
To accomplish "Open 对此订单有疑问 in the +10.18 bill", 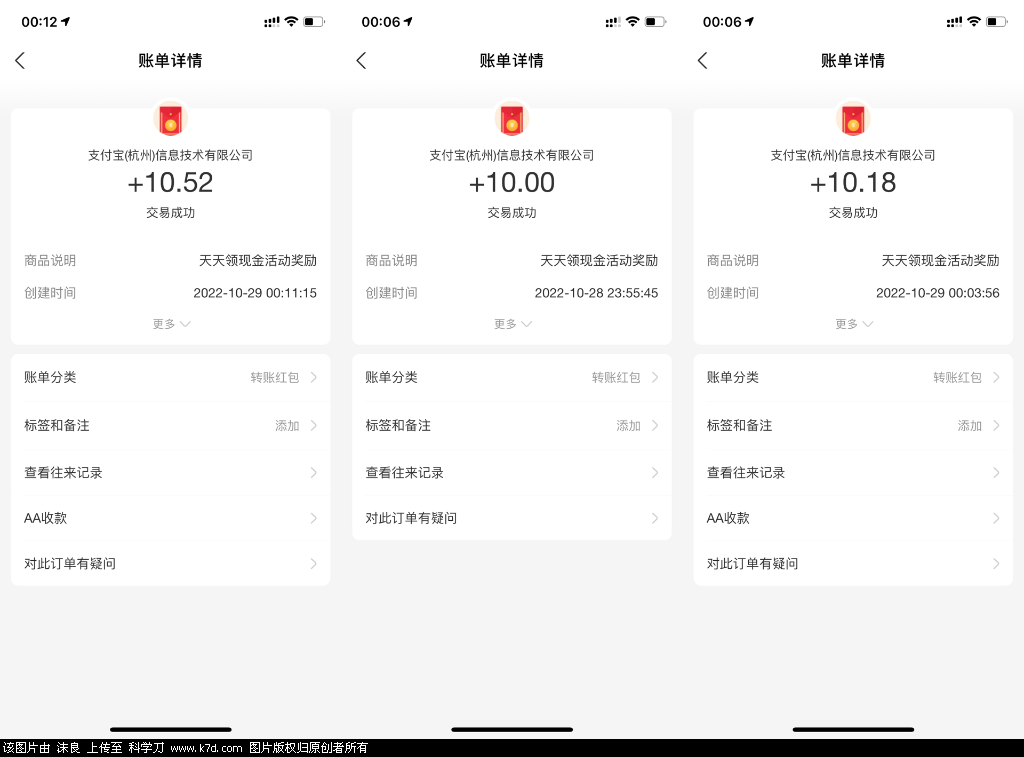I will [x=853, y=564].
